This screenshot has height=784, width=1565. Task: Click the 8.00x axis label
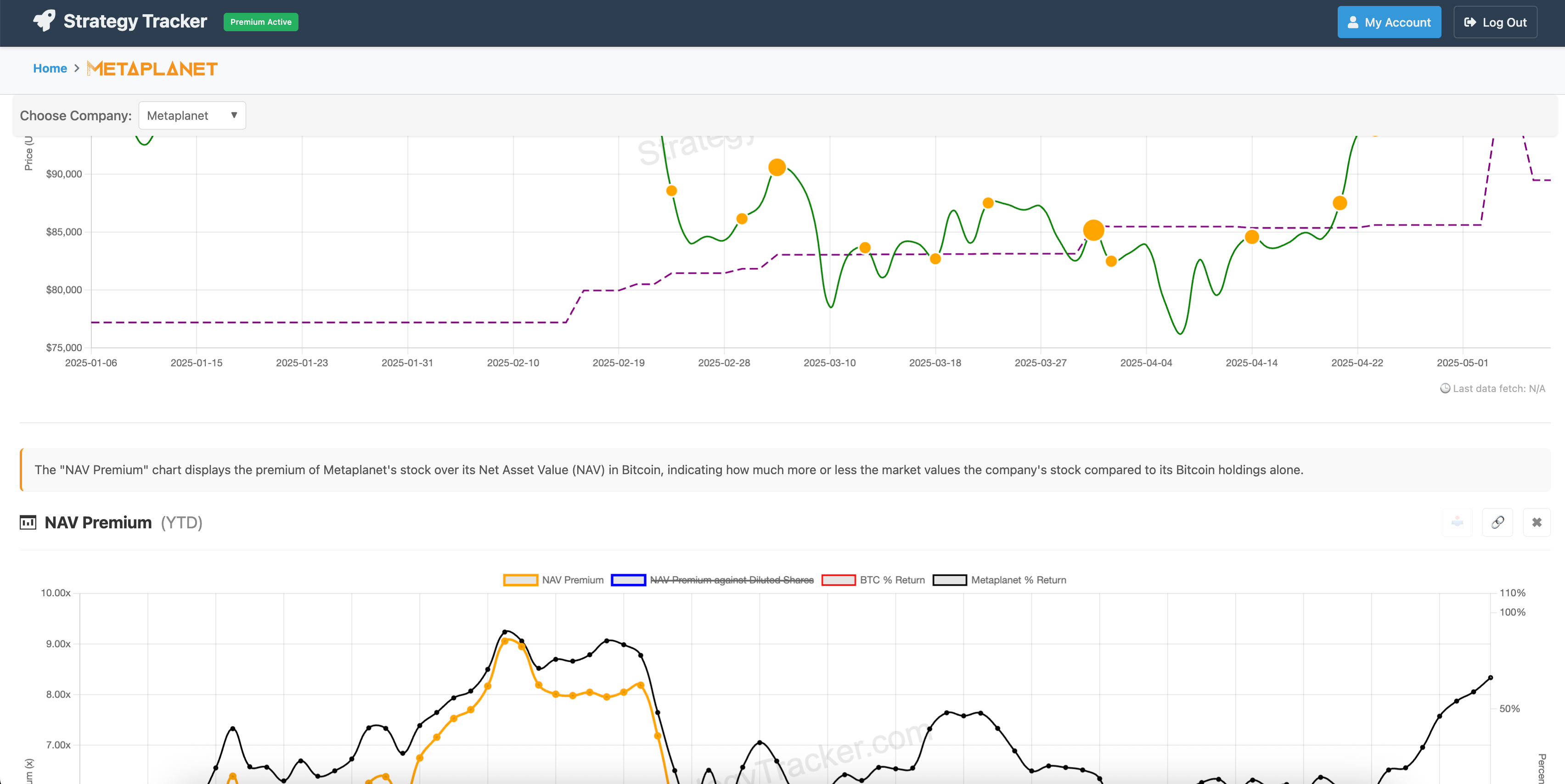pyautogui.click(x=58, y=694)
